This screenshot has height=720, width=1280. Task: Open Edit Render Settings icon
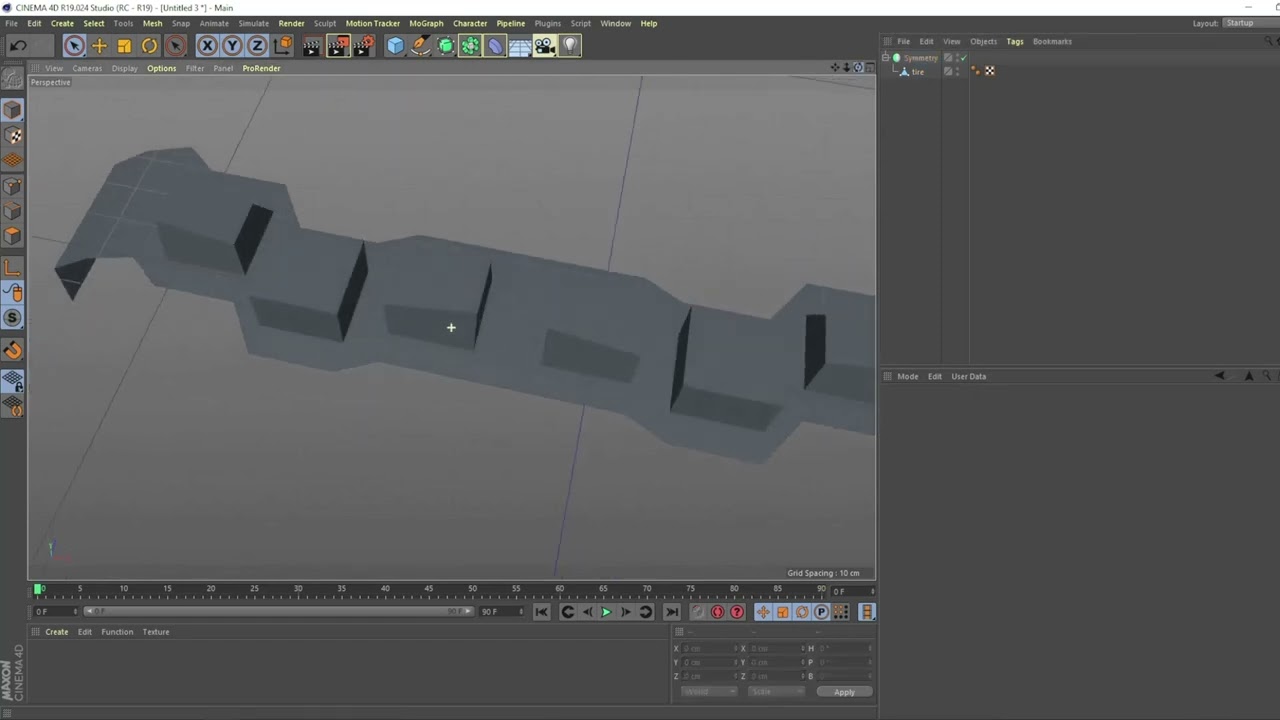[363, 46]
